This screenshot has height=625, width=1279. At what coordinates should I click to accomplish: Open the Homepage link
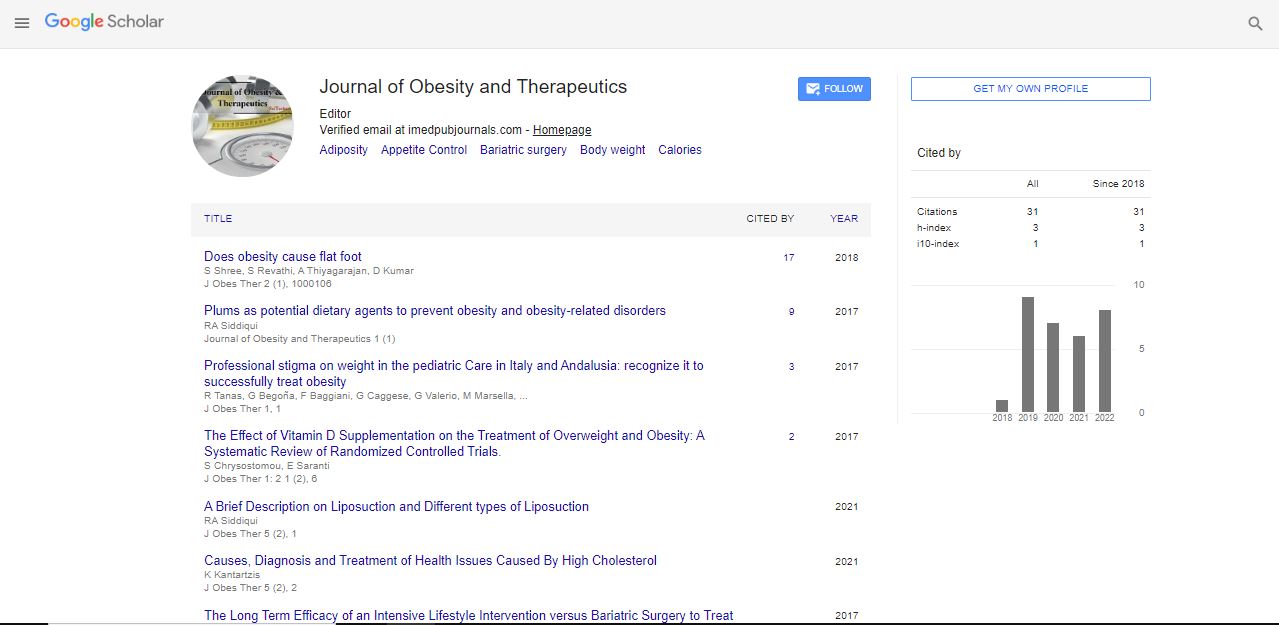pos(562,130)
